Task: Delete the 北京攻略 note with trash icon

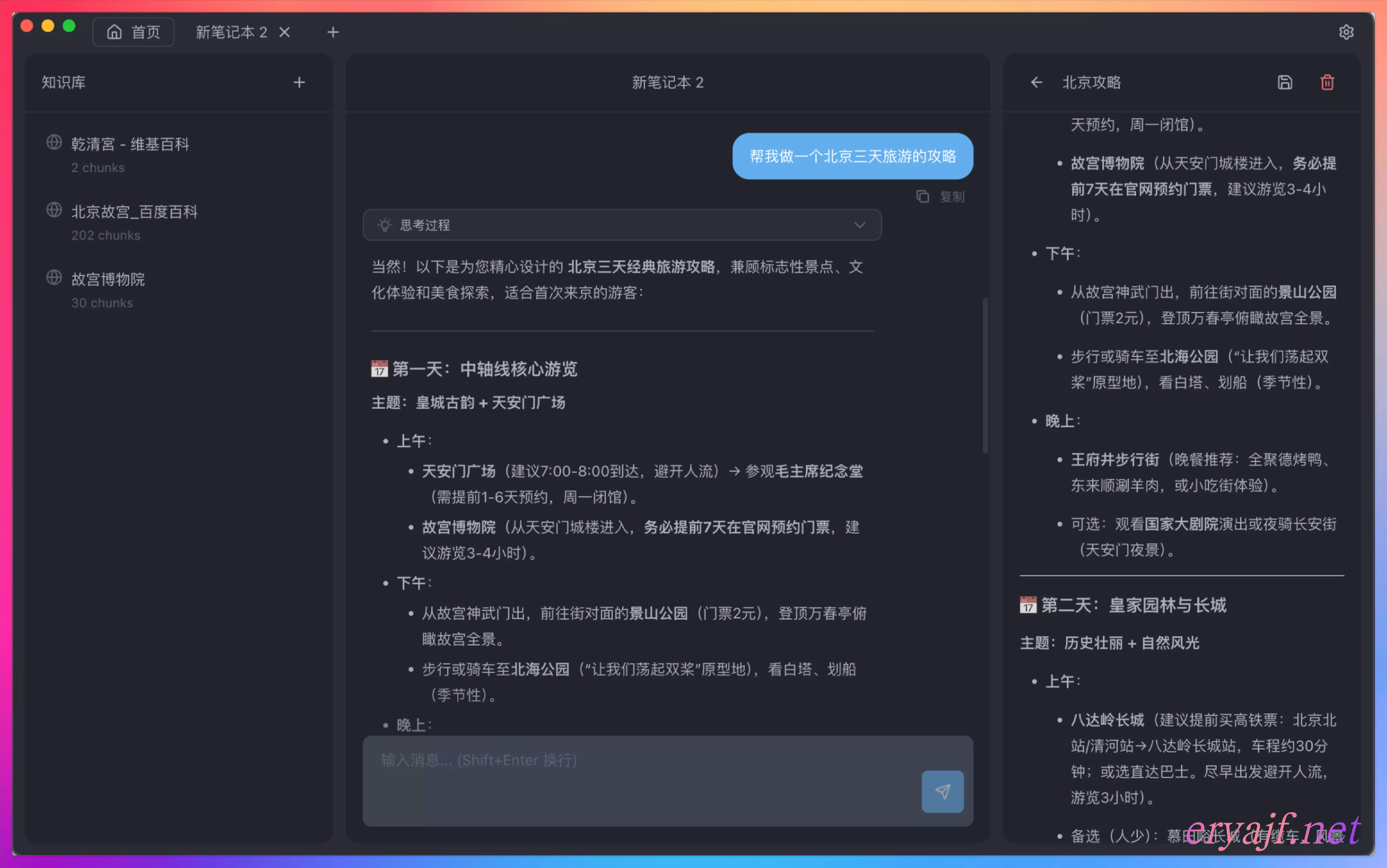Action: click(x=1327, y=83)
